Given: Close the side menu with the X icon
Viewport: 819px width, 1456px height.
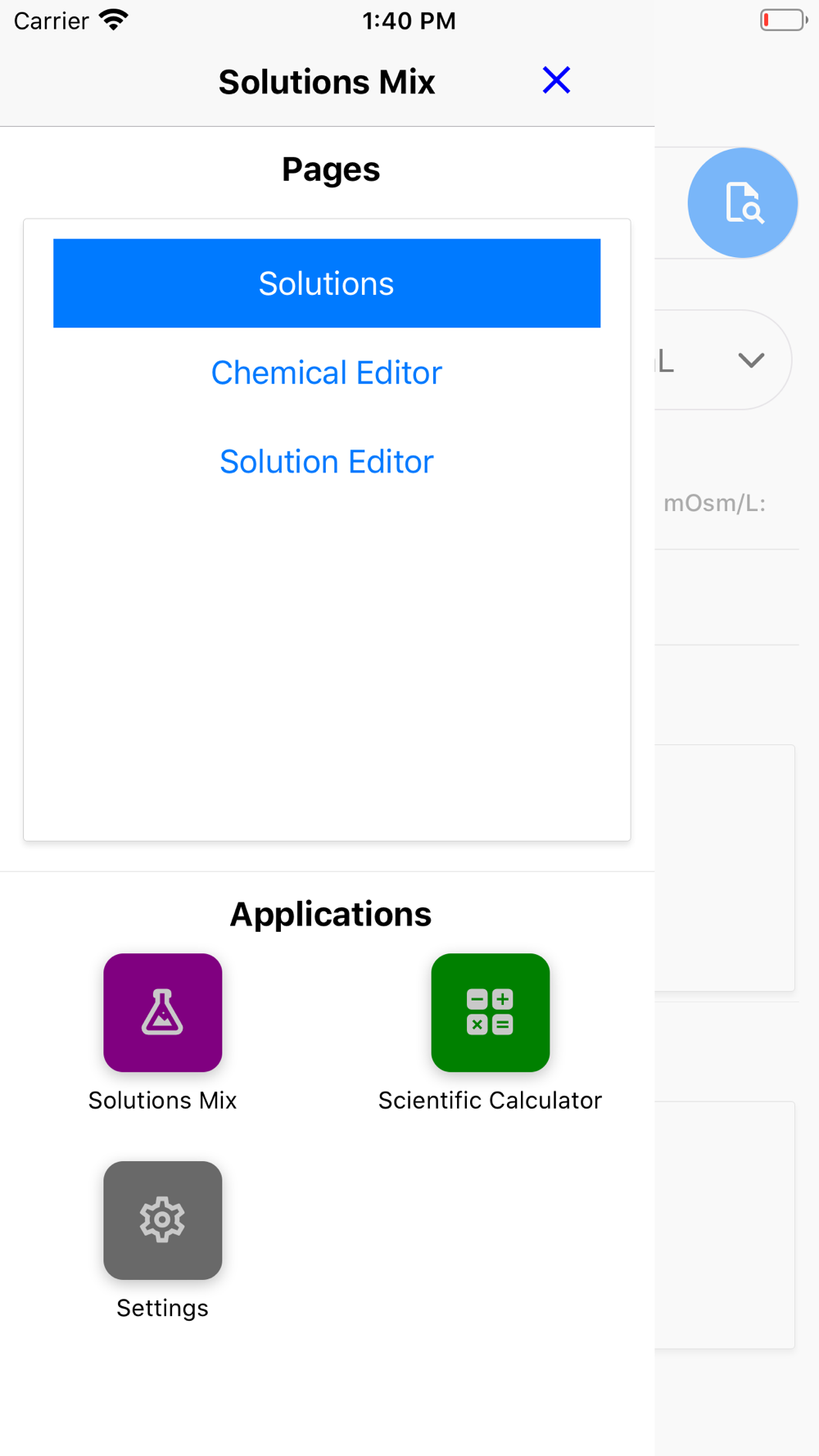Looking at the screenshot, I should 556,80.
